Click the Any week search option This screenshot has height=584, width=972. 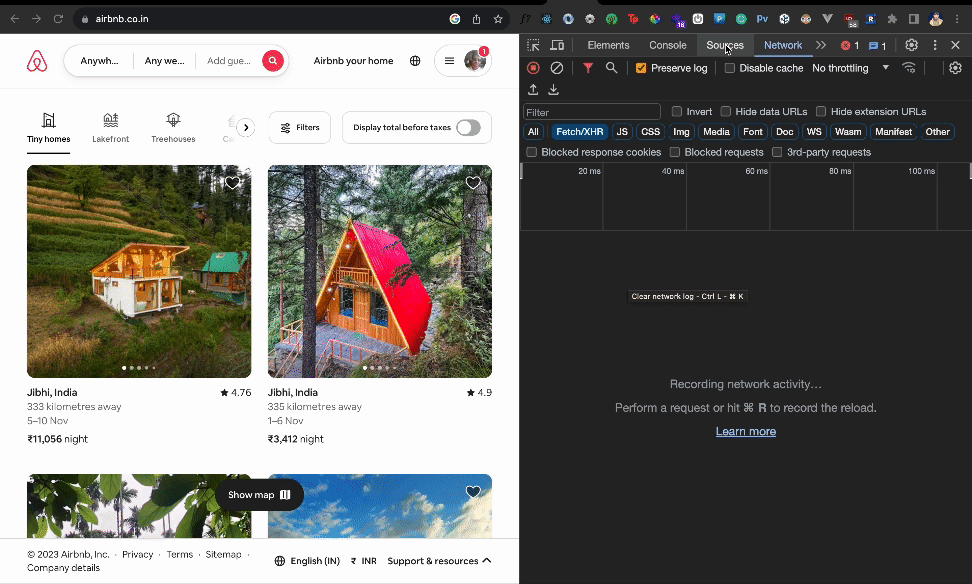164,61
